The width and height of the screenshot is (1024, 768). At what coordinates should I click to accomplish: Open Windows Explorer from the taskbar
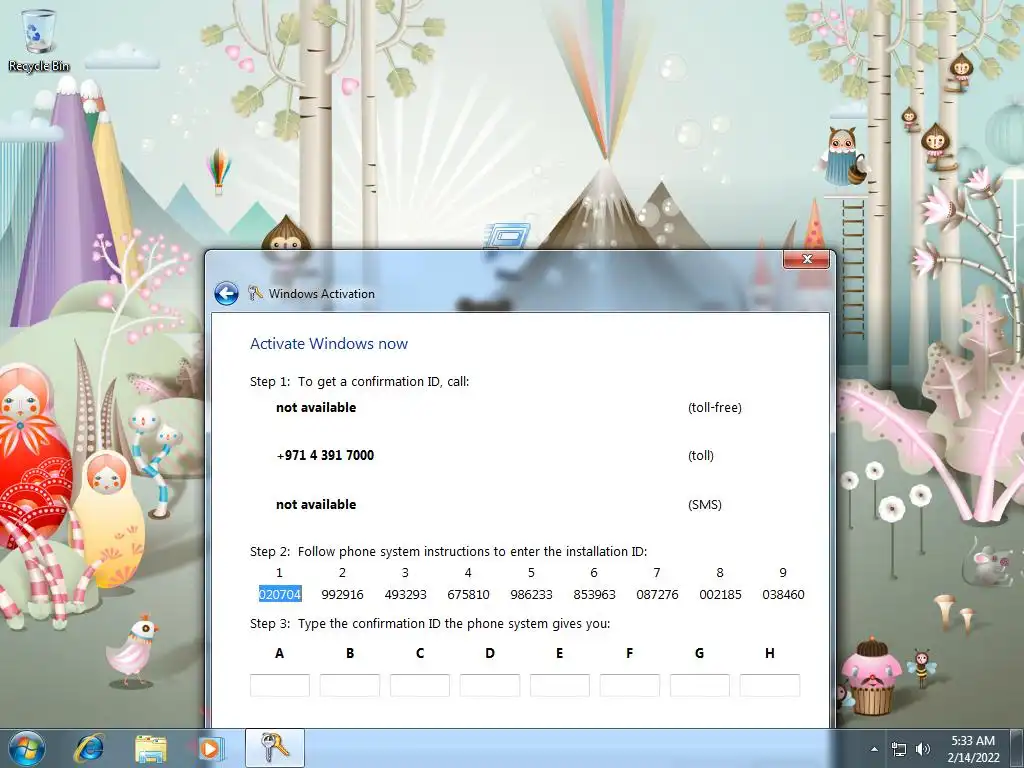click(150, 748)
